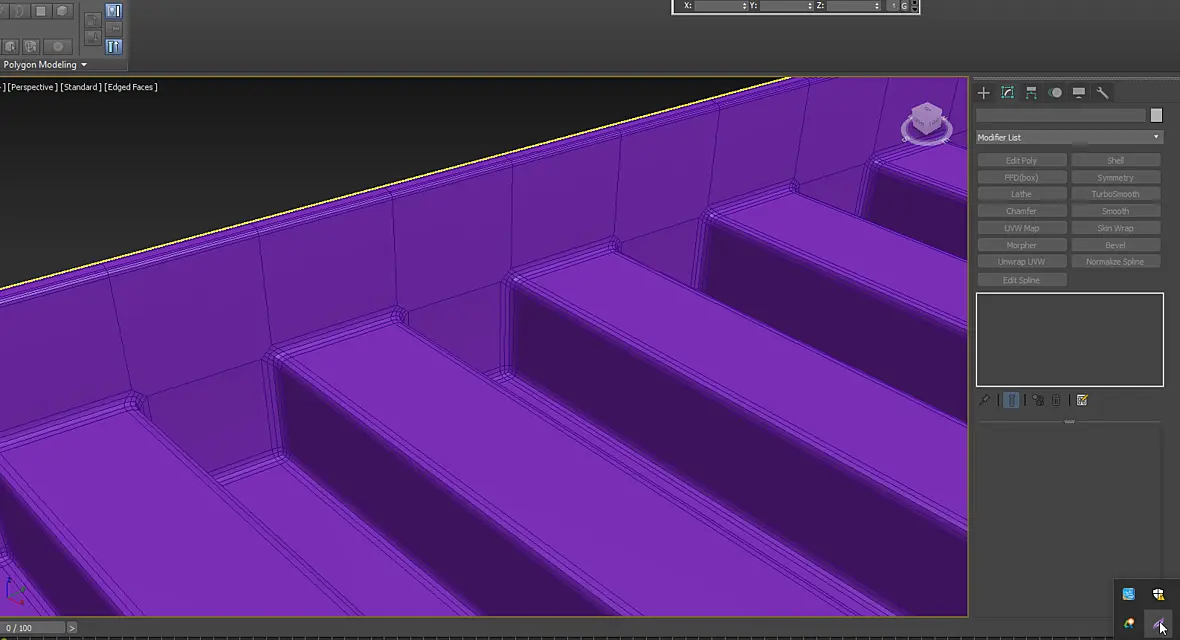Open the Modifier List dropdown
The width and height of the screenshot is (1180, 640).
coord(1069,137)
